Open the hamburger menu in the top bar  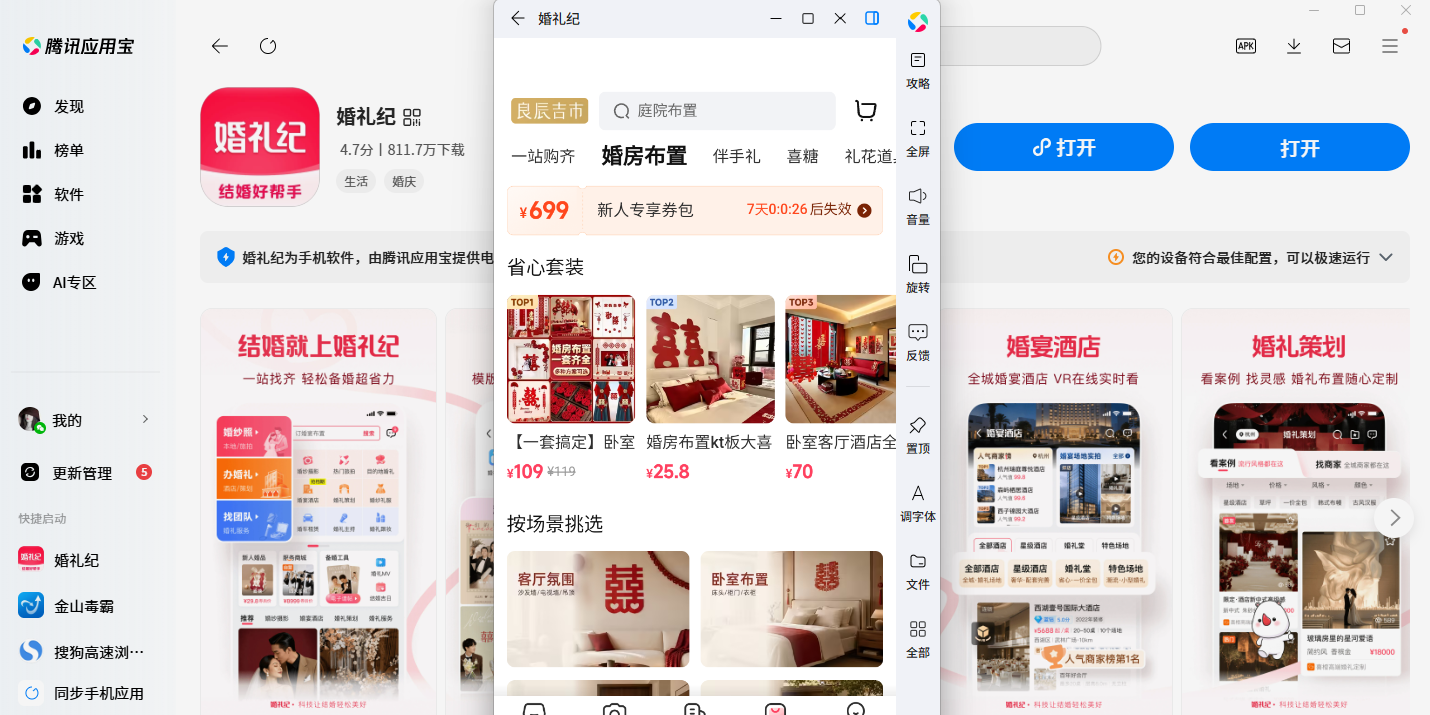(x=1390, y=46)
